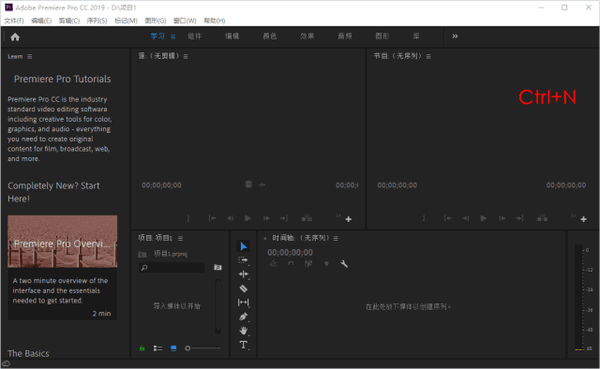This screenshot has width=600, height=369.
Task: Open the 标记(M) menu
Action: click(x=126, y=21)
